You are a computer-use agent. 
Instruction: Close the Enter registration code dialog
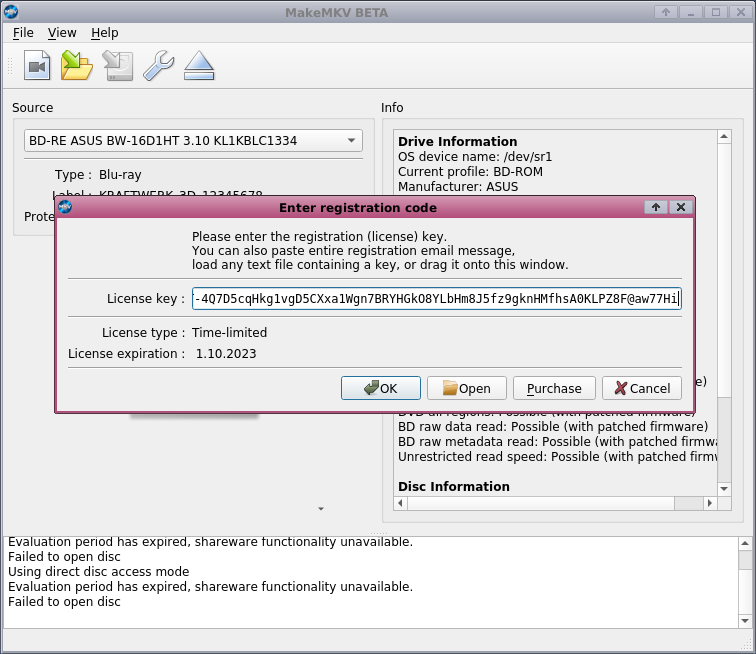coord(681,207)
